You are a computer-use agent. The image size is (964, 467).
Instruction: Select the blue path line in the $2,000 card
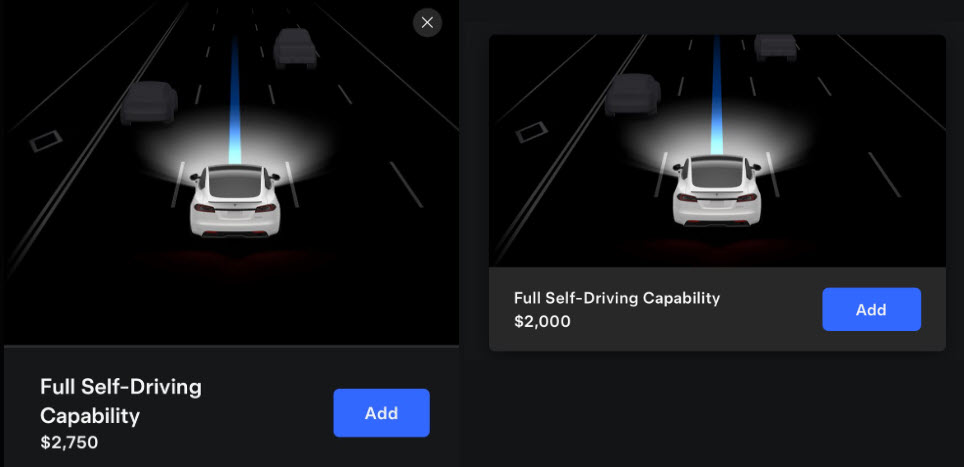coord(717,95)
